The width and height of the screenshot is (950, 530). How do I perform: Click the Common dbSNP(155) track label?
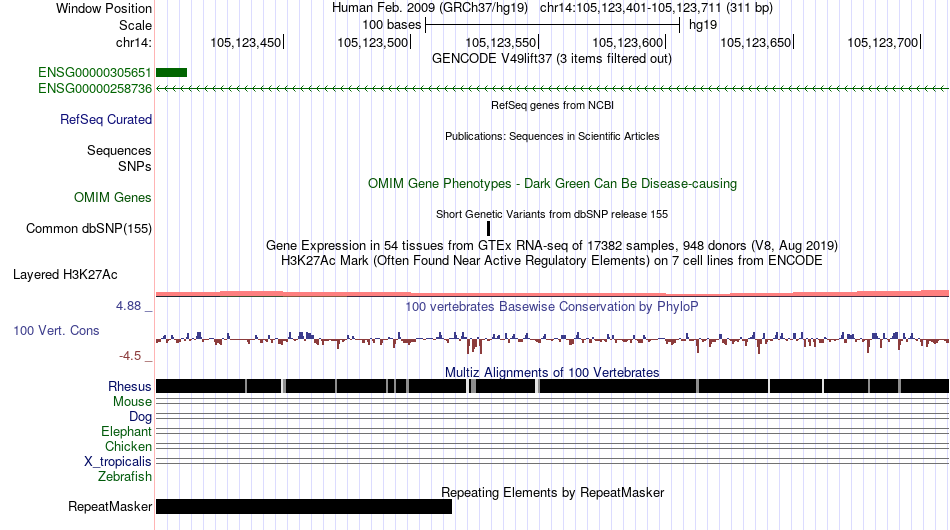[89, 228]
